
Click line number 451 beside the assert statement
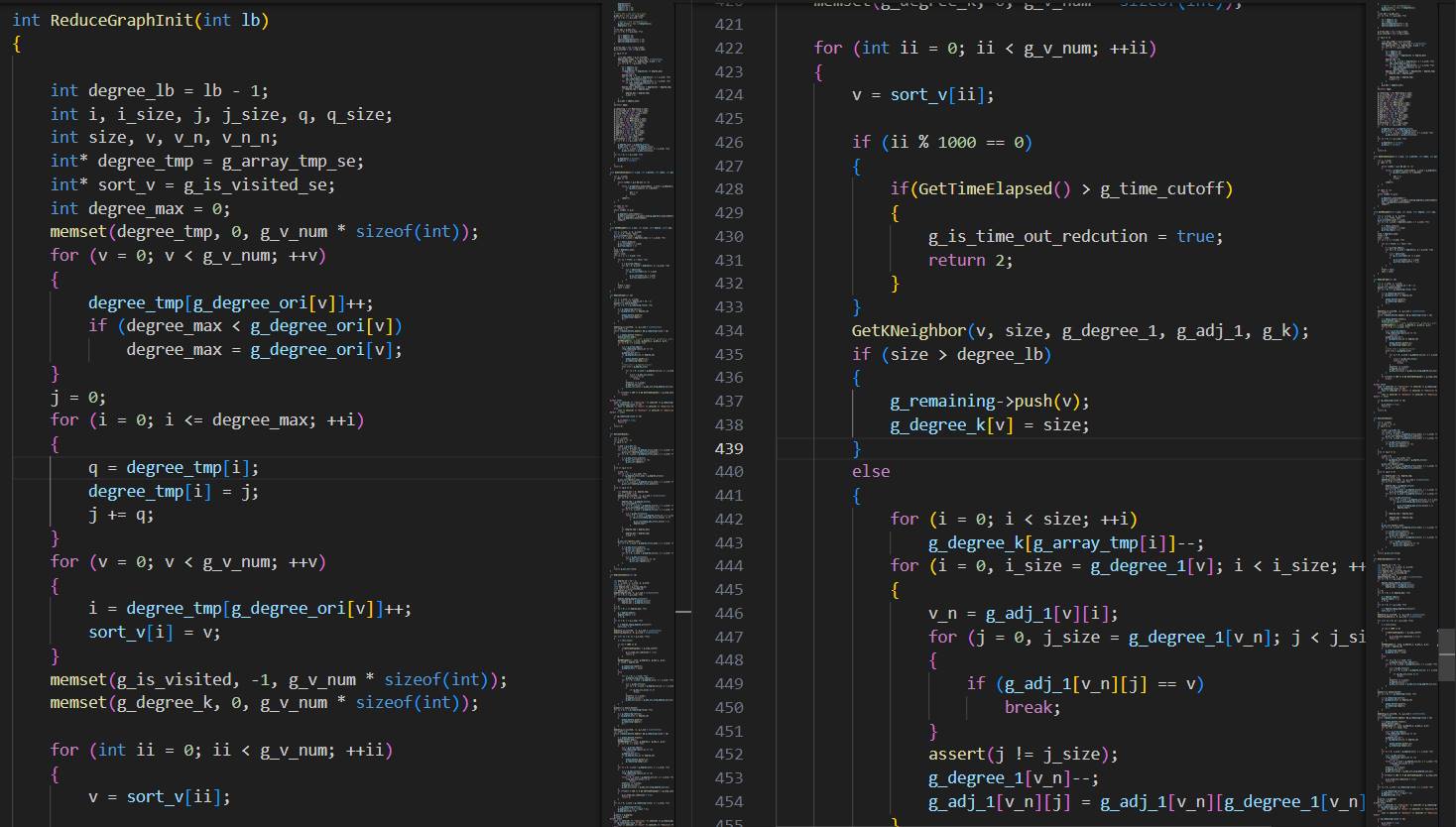(728, 731)
